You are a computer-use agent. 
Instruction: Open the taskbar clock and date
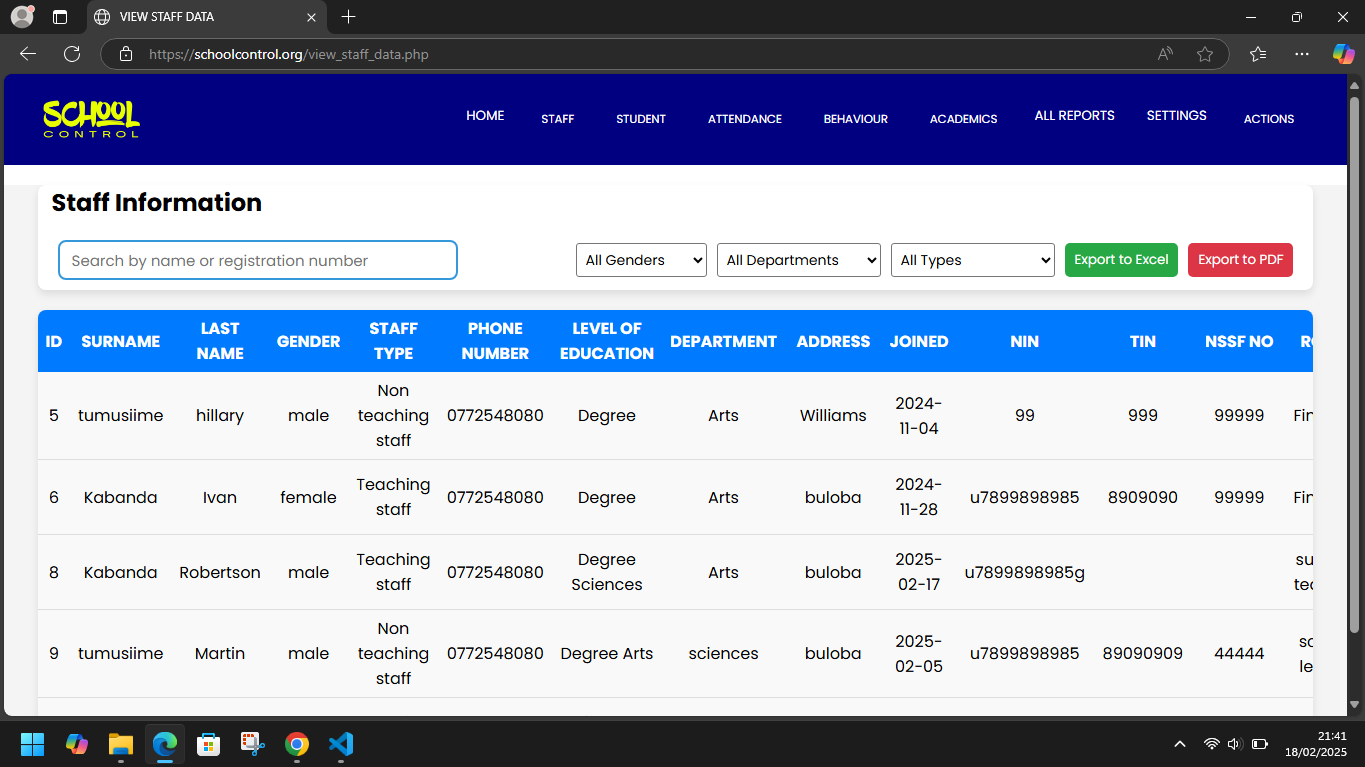point(1316,744)
